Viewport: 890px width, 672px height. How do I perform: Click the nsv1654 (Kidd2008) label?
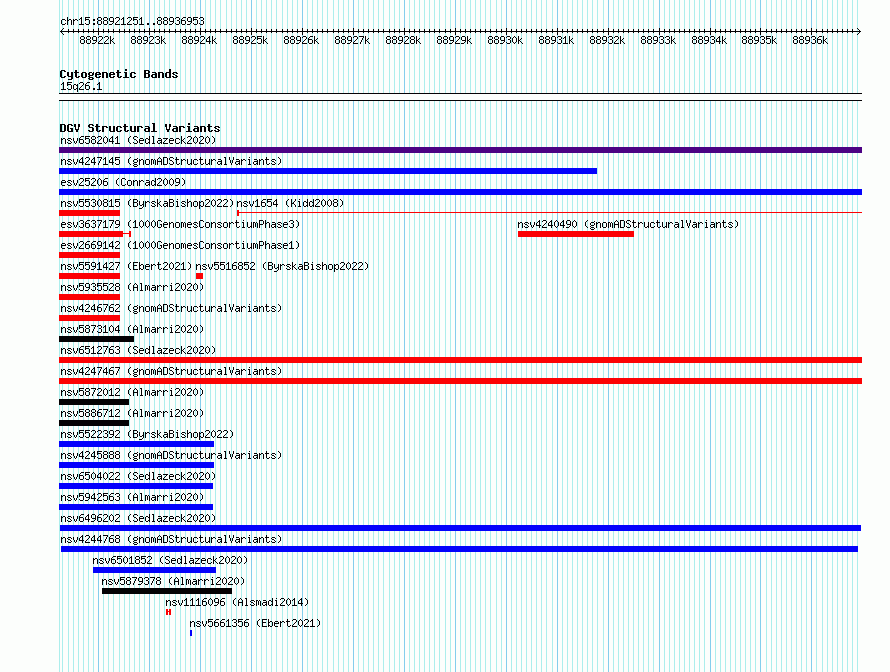point(290,203)
